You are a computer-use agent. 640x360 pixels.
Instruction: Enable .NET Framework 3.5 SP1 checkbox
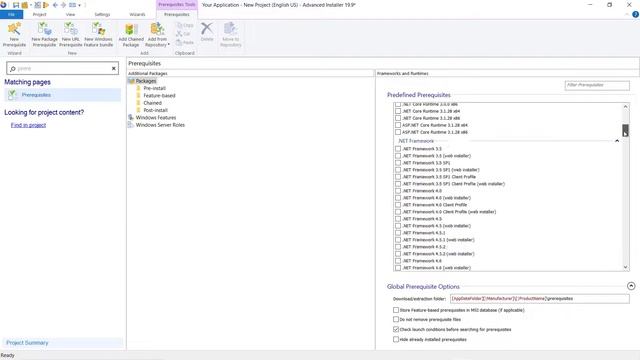(398, 163)
